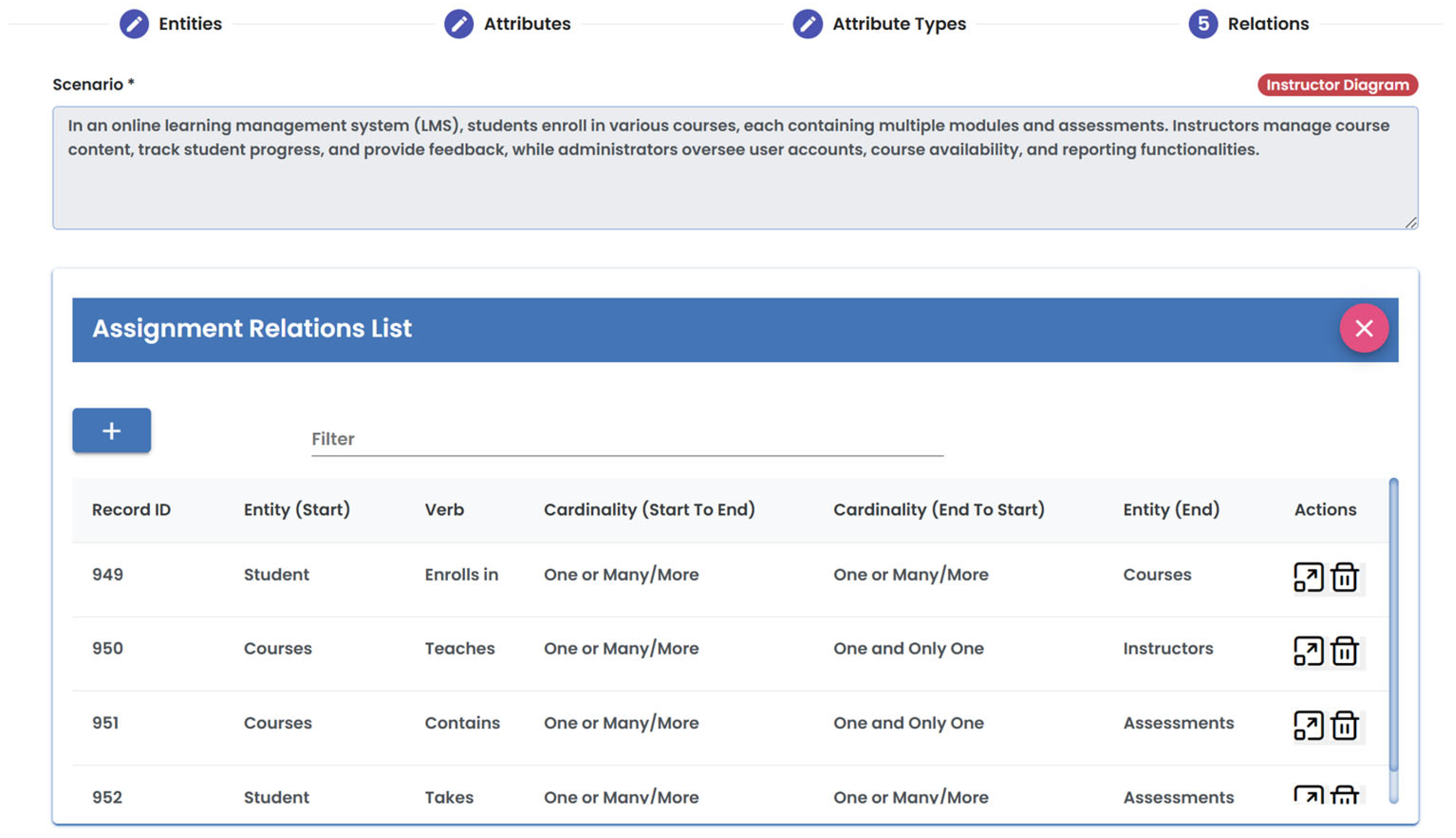Viewport: 1456px width, 838px height.
Task: Delete record 950 Teaches relation
Action: 1344,651
